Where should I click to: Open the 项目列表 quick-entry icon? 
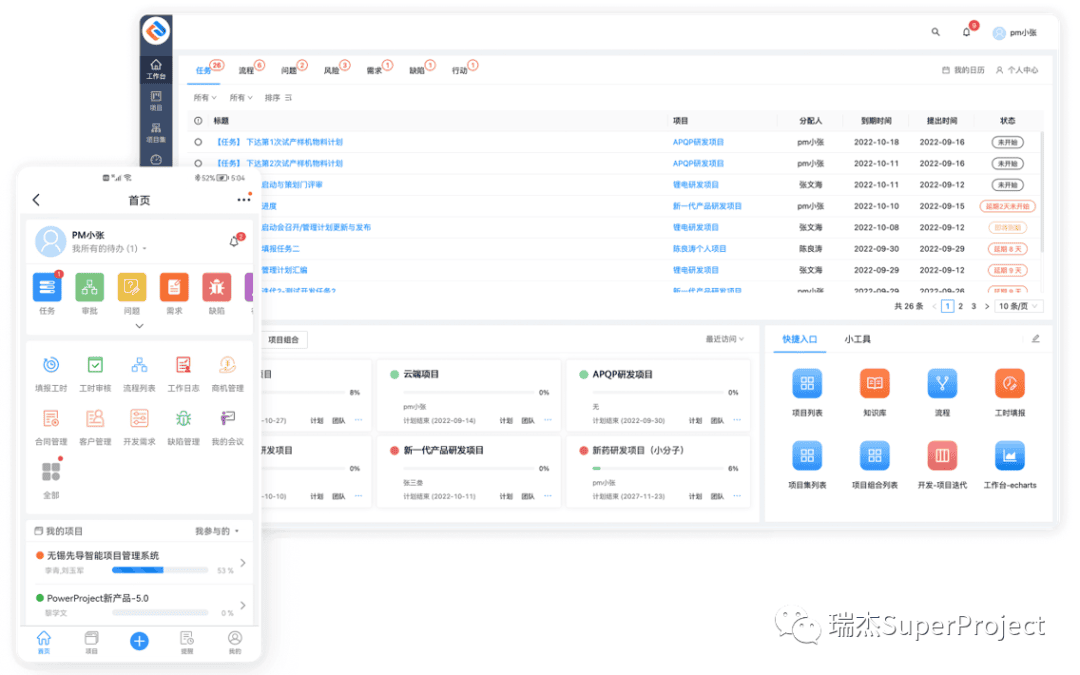coord(807,384)
